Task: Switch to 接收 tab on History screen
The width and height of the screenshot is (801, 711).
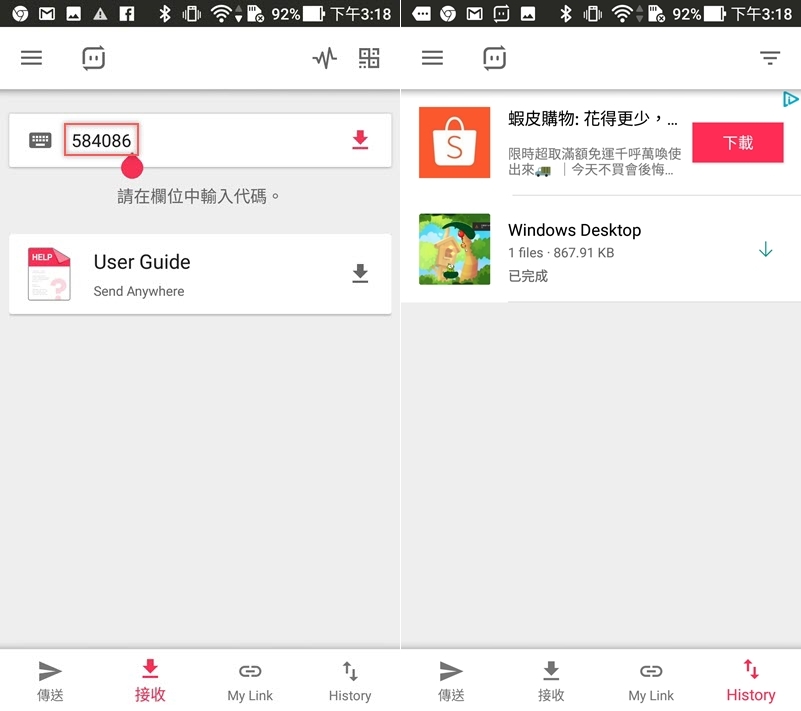Action: point(551,680)
